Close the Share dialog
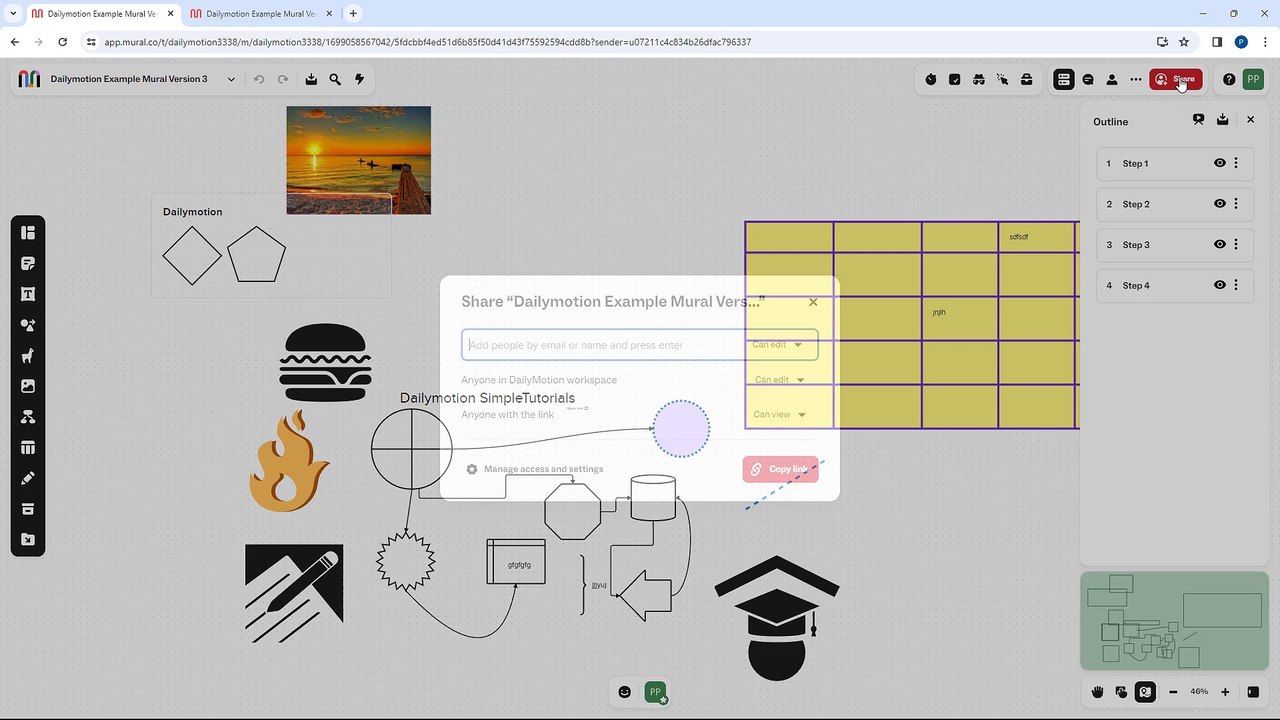This screenshot has height=720, width=1280. [x=813, y=302]
